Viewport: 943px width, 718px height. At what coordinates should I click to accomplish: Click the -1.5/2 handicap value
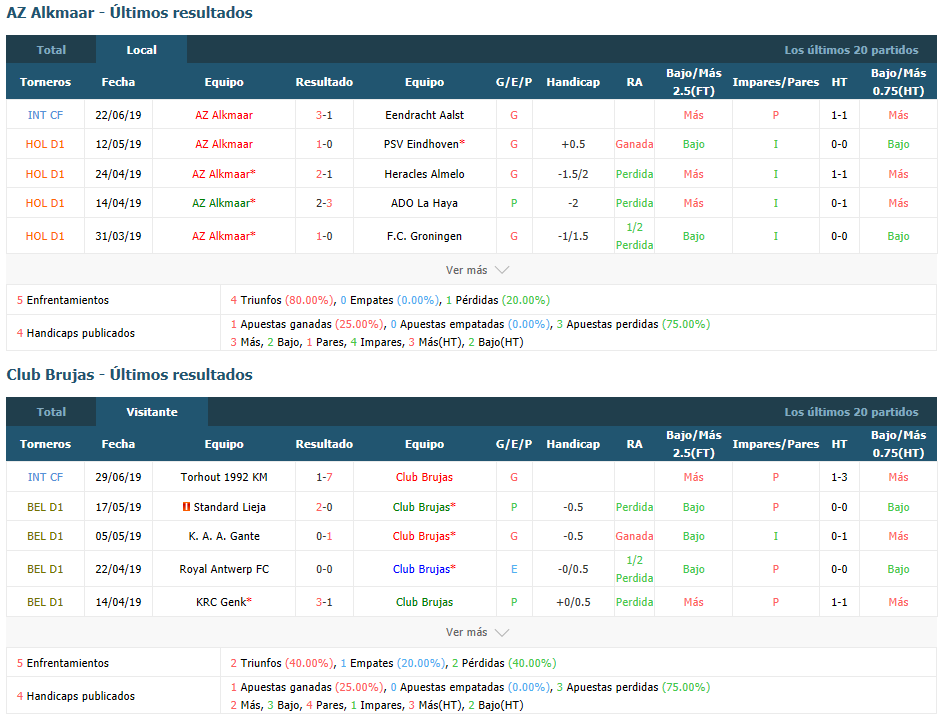coord(573,174)
